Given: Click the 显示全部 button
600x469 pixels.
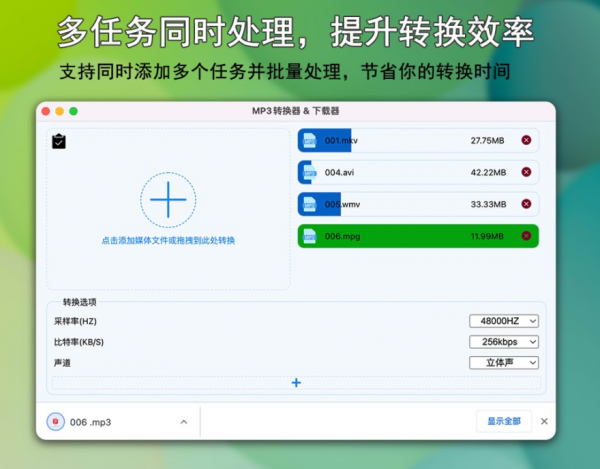Looking at the screenshot, I should pos(504,421).
